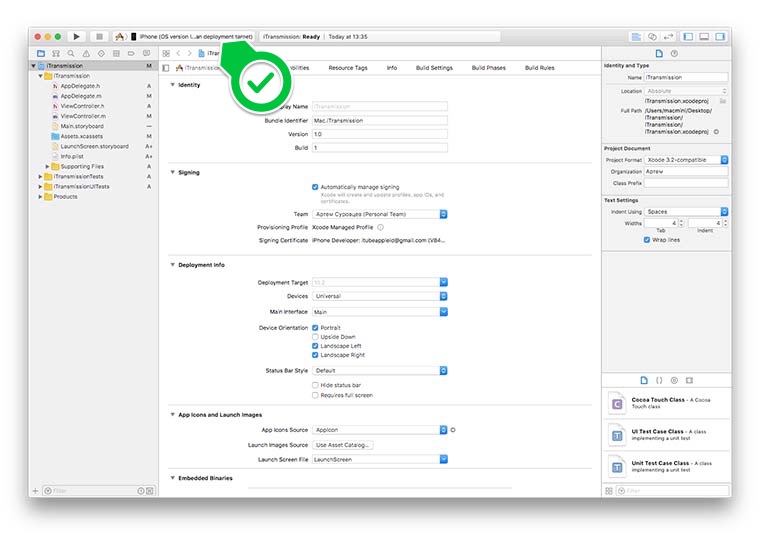760x550 pixels.
Task: Click the Use Asset Catalog button
Action: pos(343,445)
